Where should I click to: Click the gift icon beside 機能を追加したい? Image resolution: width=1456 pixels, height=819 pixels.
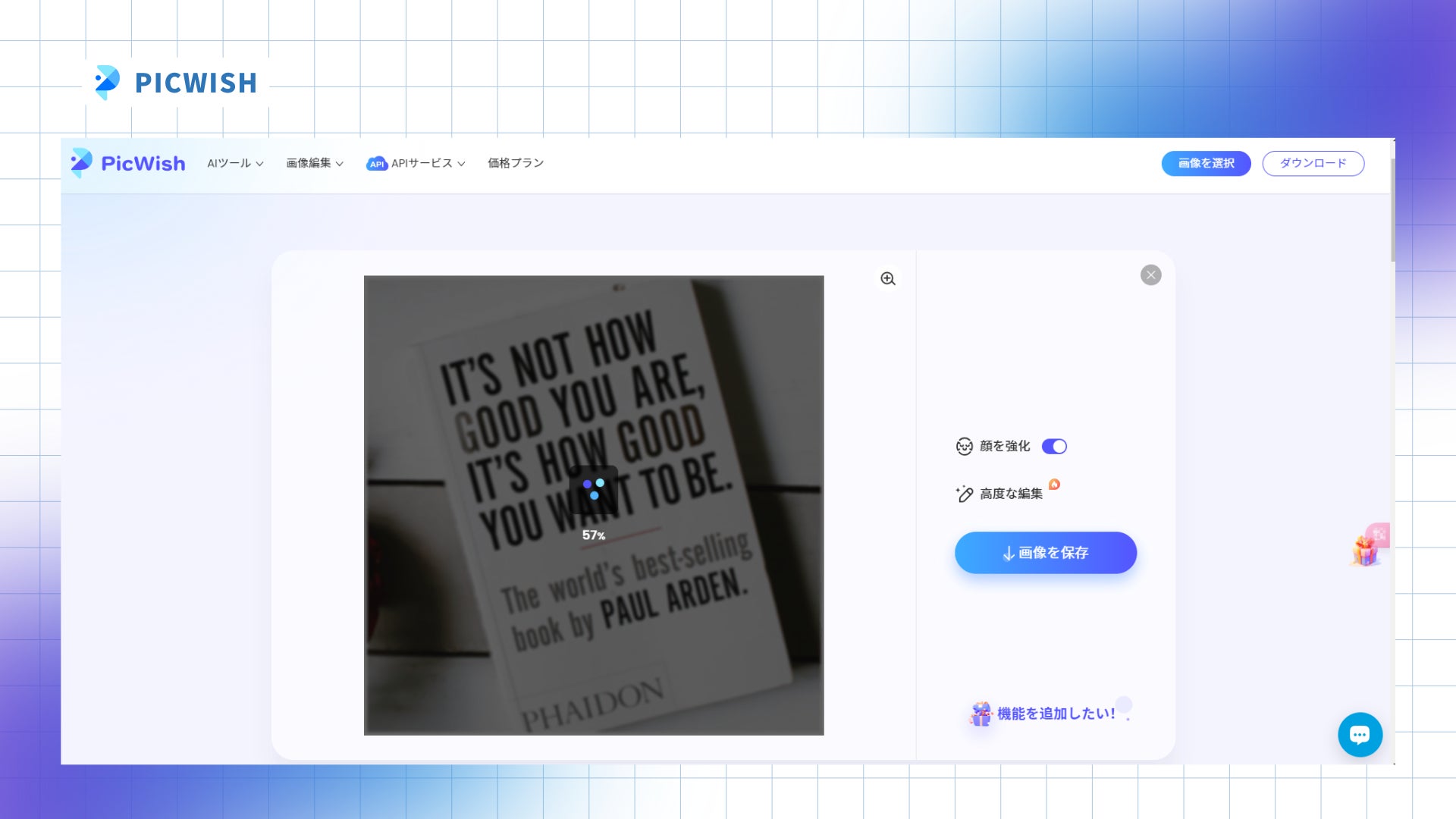pos(981,714)
